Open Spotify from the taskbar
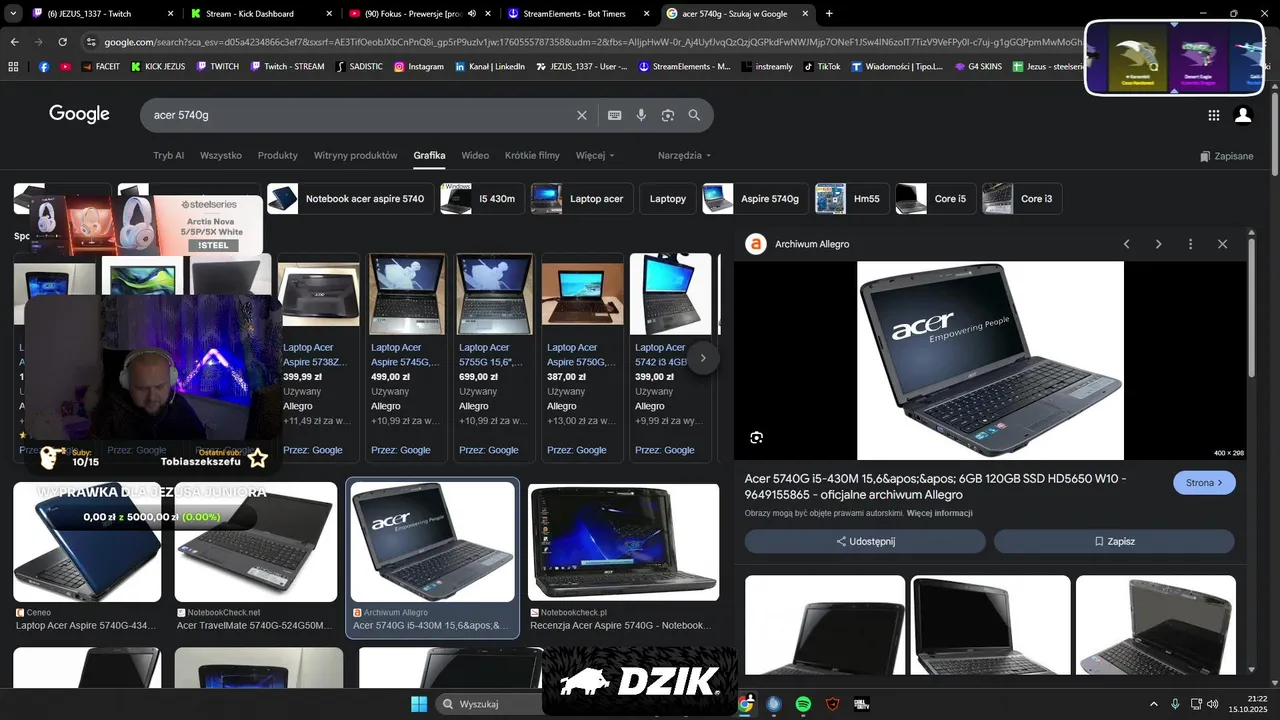The height and width of the screenshot is (720, 1280). click(x=804, y=704)
